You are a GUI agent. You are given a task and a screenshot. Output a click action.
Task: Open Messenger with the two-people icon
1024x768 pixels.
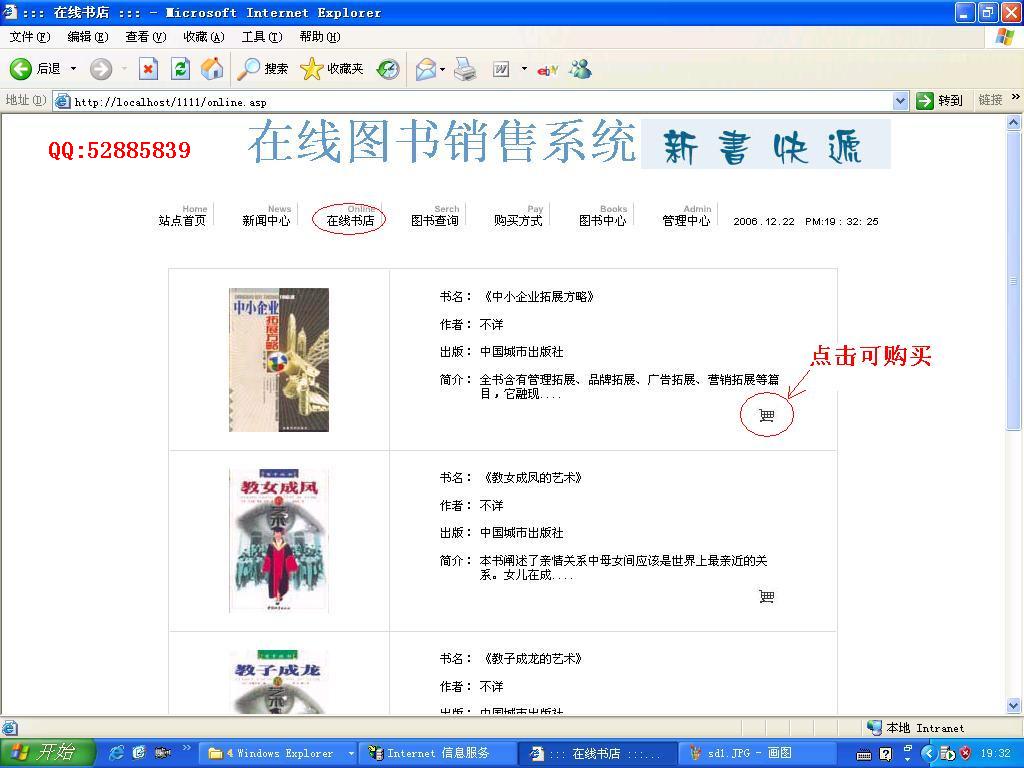coord(580,69)
